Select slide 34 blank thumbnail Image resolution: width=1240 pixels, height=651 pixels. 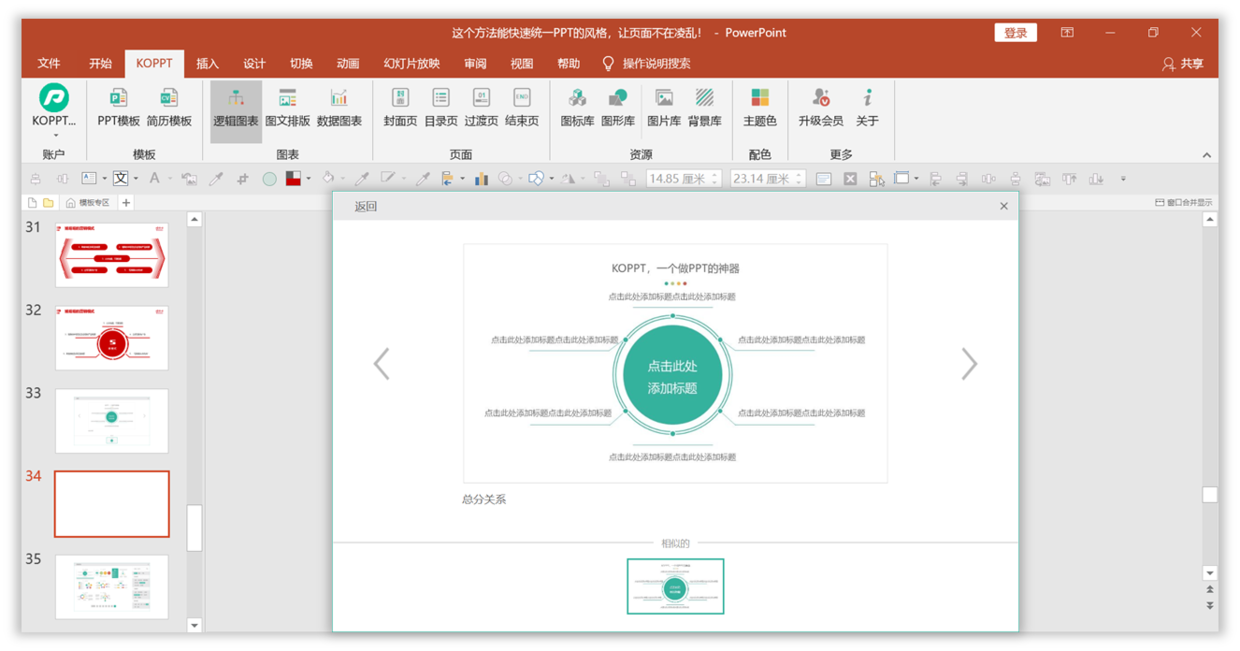click(112, 504)
